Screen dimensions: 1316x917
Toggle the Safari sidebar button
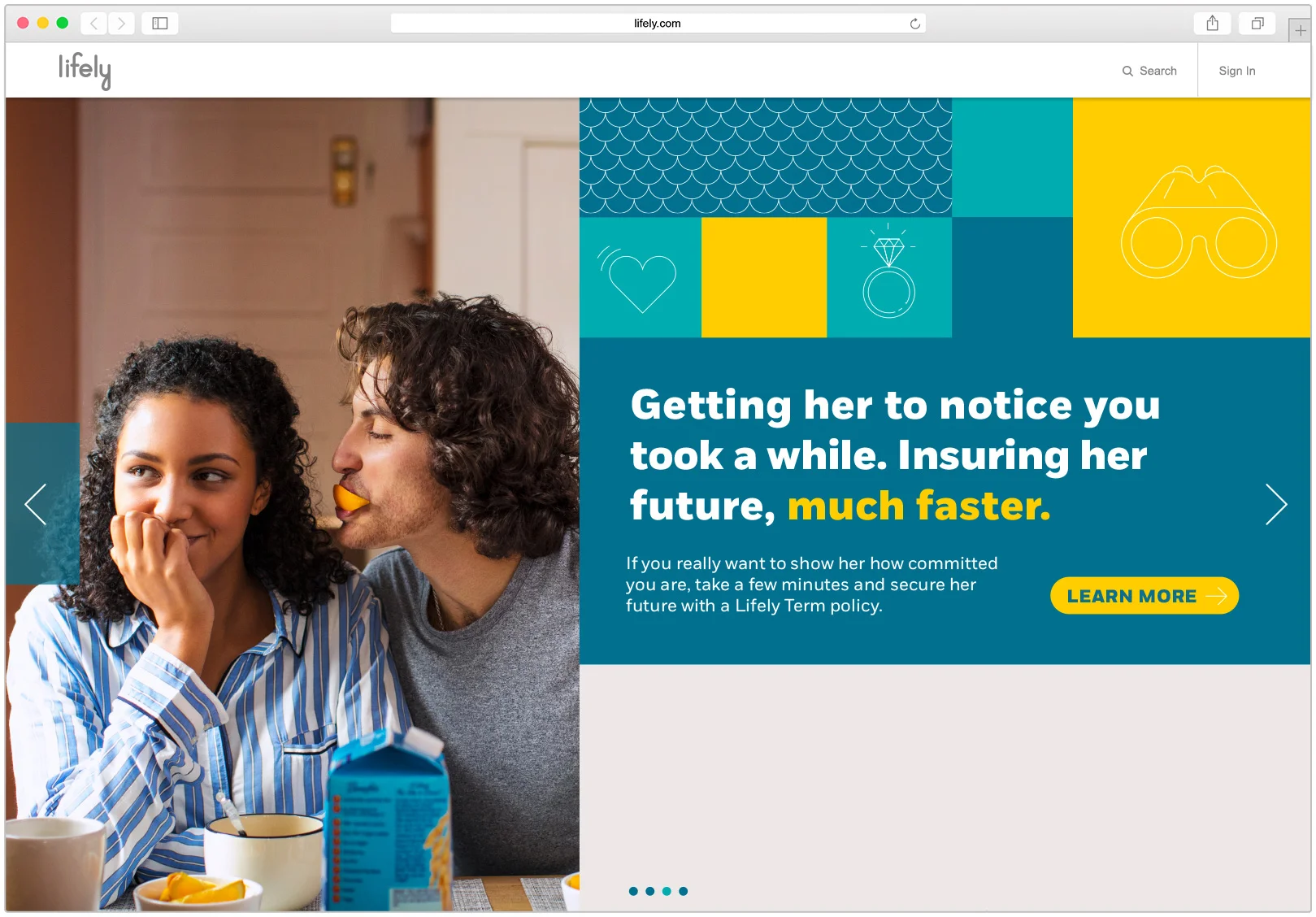[x=160, y=24]
